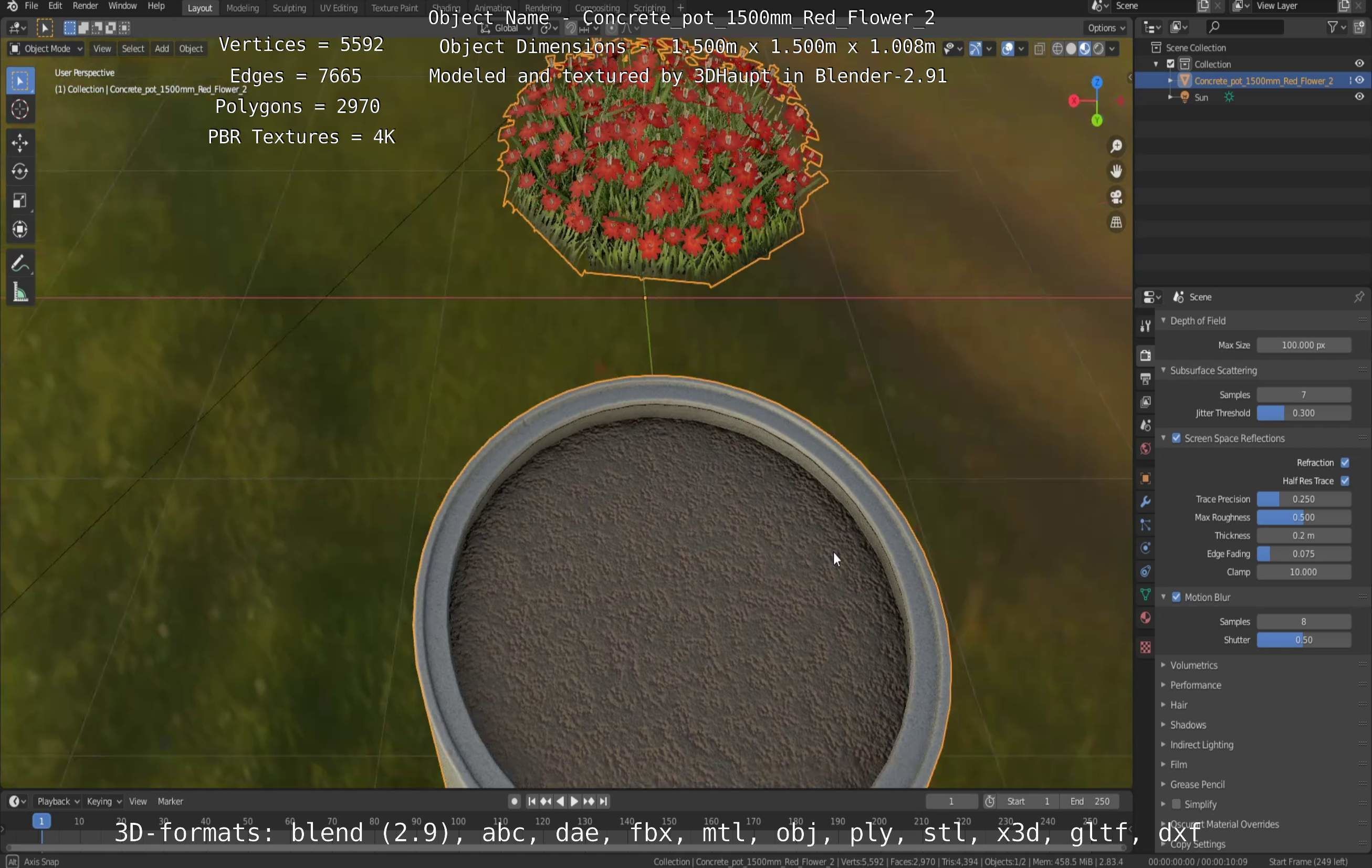Select the Move tool
The width and height of the screenshot is (1372, 868).
click(x=20, y=142)
